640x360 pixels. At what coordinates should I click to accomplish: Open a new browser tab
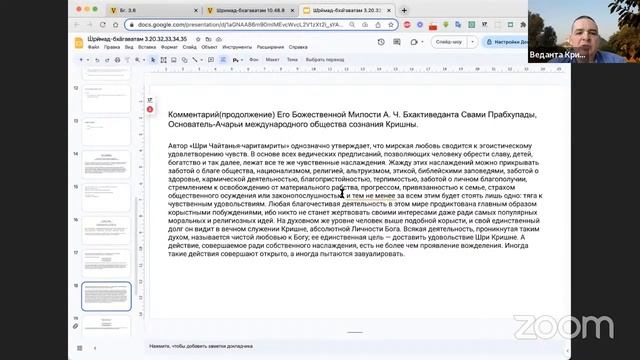click(x=404, y=10)
